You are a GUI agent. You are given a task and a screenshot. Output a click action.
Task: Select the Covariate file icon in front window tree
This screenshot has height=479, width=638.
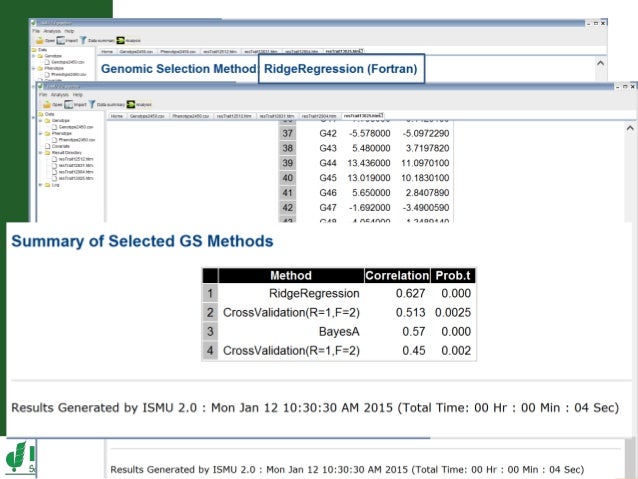tap(48, 146)
